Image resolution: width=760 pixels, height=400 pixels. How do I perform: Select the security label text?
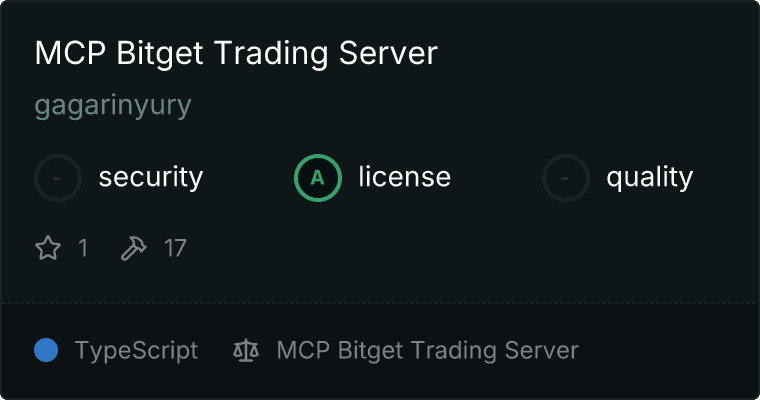151,176
